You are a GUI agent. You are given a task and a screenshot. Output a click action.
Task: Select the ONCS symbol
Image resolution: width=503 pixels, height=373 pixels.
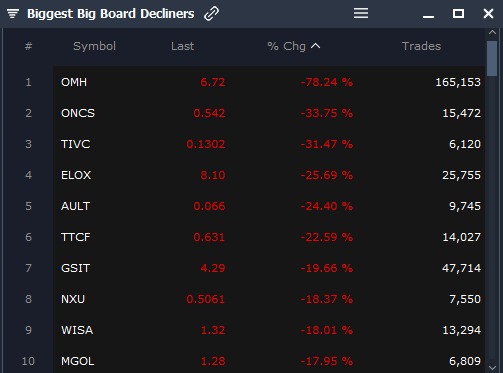click(x=78, y=113)
